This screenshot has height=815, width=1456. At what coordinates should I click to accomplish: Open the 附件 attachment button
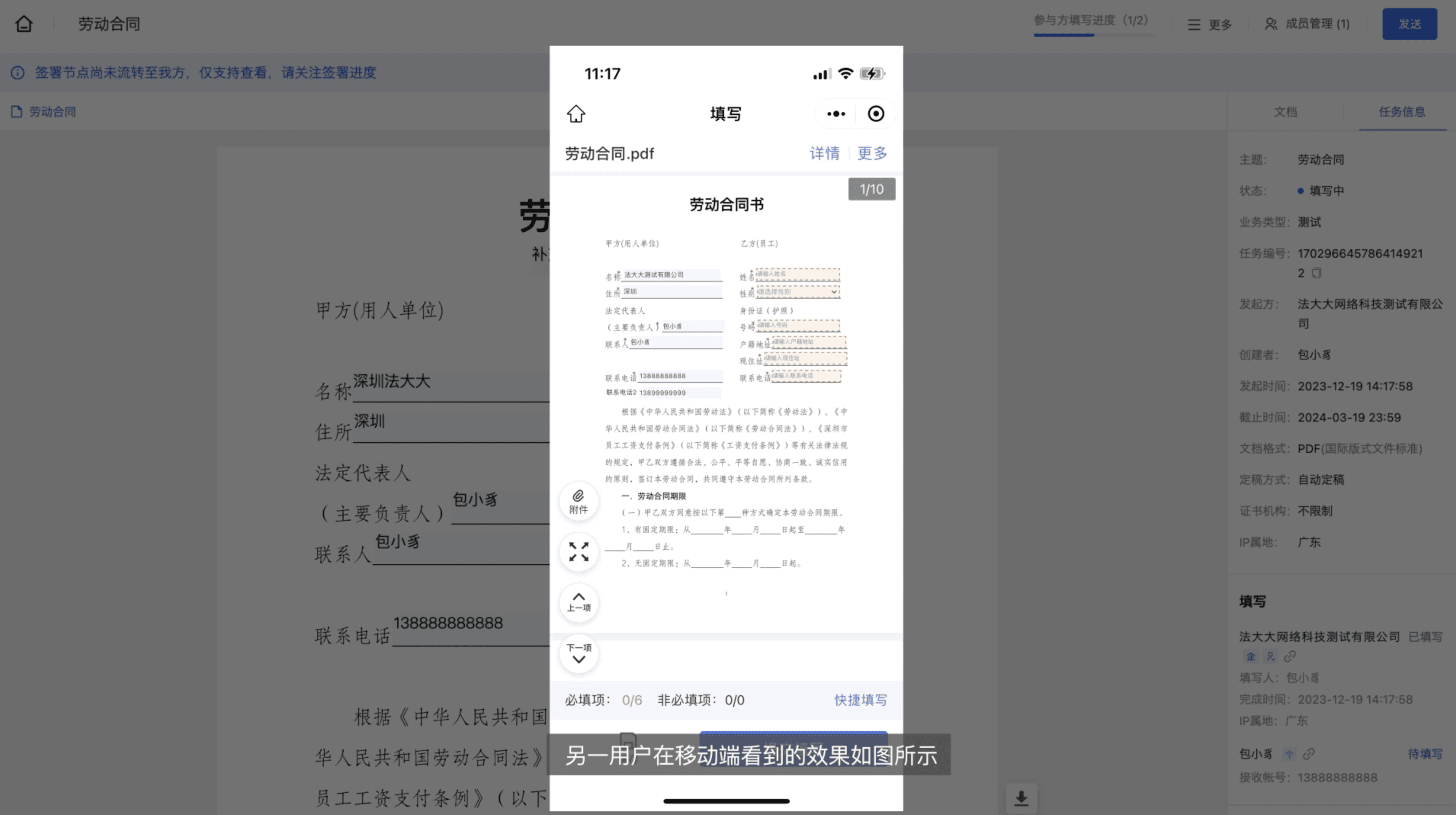pyautogui.click(x=578, y=501)
